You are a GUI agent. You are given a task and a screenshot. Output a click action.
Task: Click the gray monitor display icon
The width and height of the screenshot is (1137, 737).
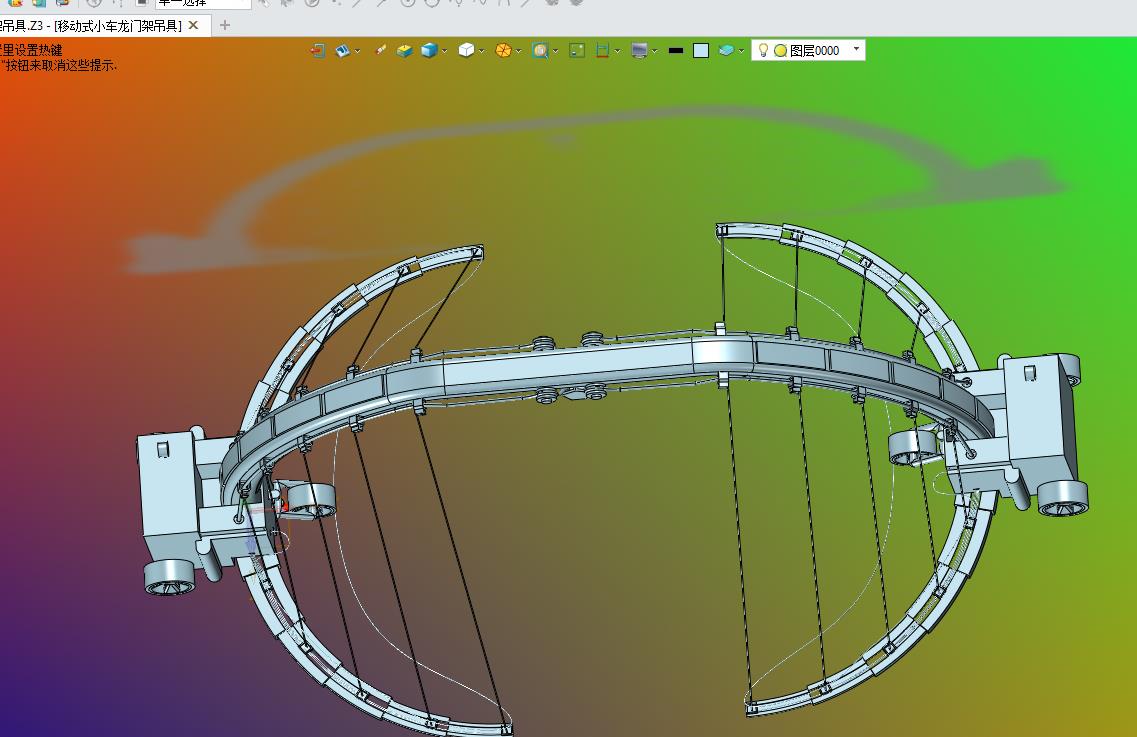tap(639, 50)
